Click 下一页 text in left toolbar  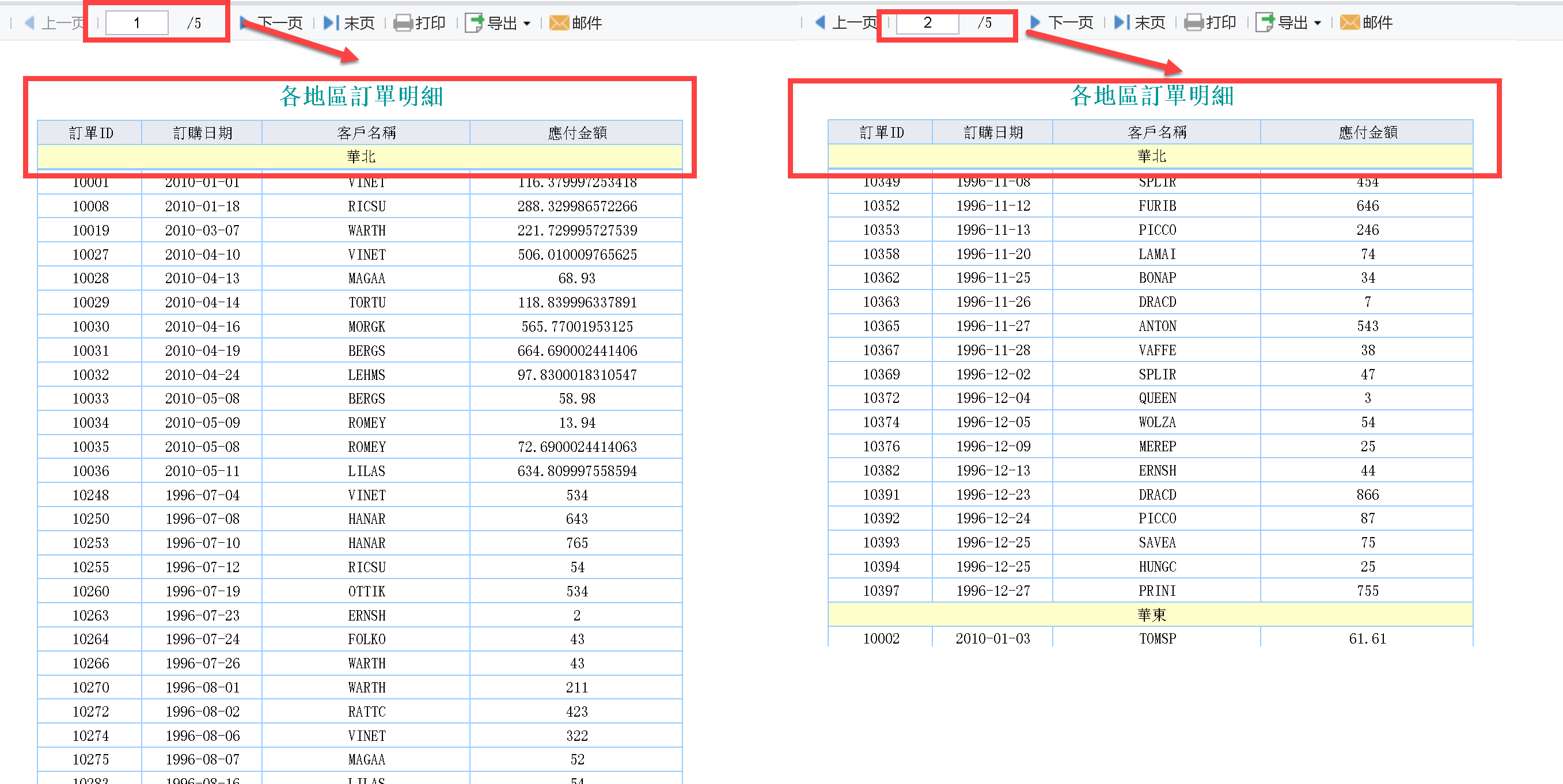click(x=280, y=23)
